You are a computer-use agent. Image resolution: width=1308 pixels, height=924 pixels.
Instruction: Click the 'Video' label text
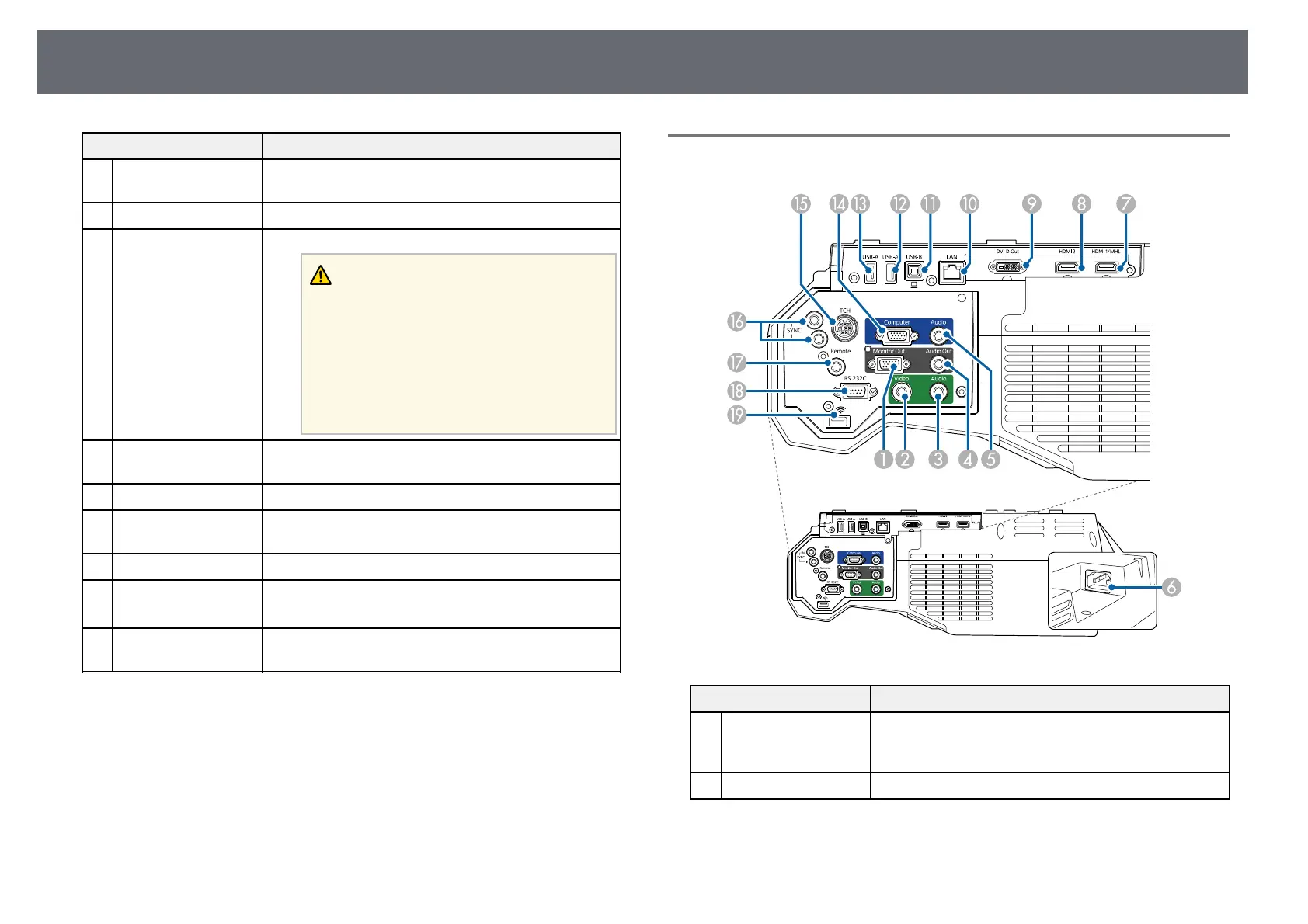point(902,379)
